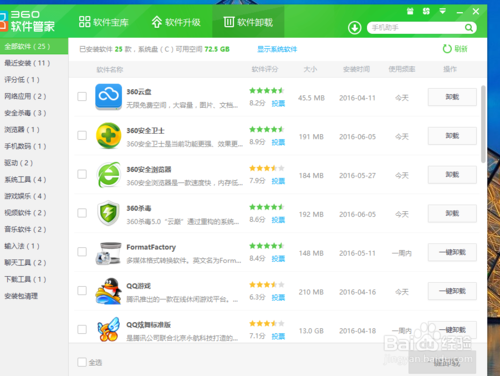Switch to the 软件宝库 tab
Screen dimensions: 500x376
coord(104,22)
